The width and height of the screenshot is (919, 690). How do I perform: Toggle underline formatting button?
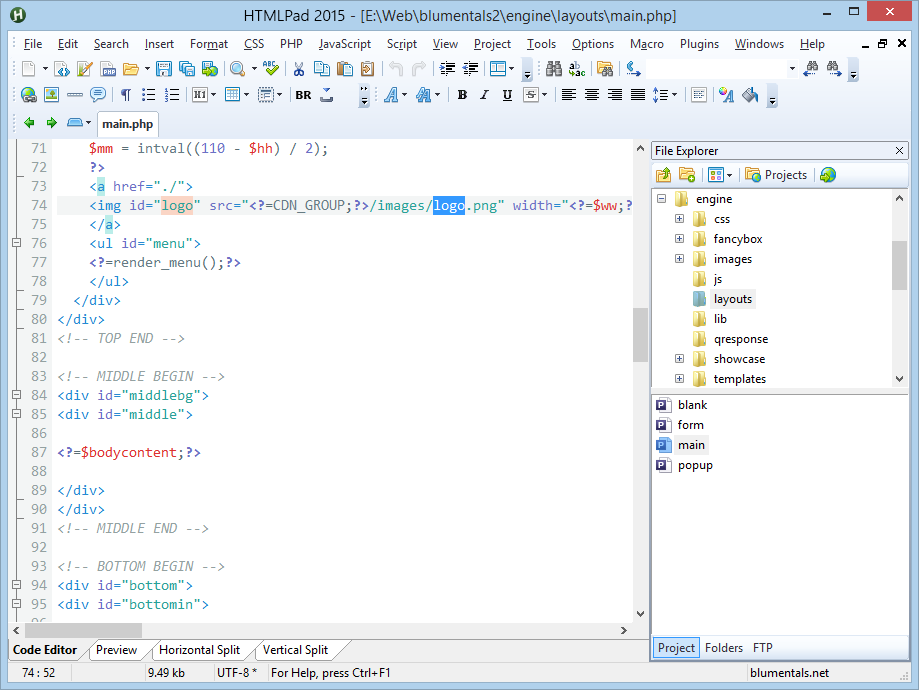pos(507,95)
